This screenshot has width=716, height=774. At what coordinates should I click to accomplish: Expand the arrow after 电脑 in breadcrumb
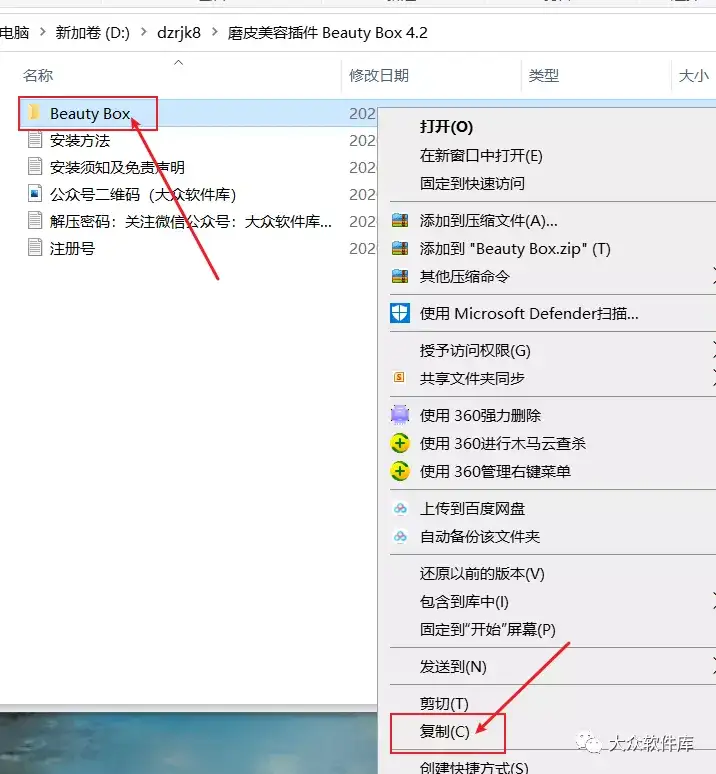tap(42, 32)
